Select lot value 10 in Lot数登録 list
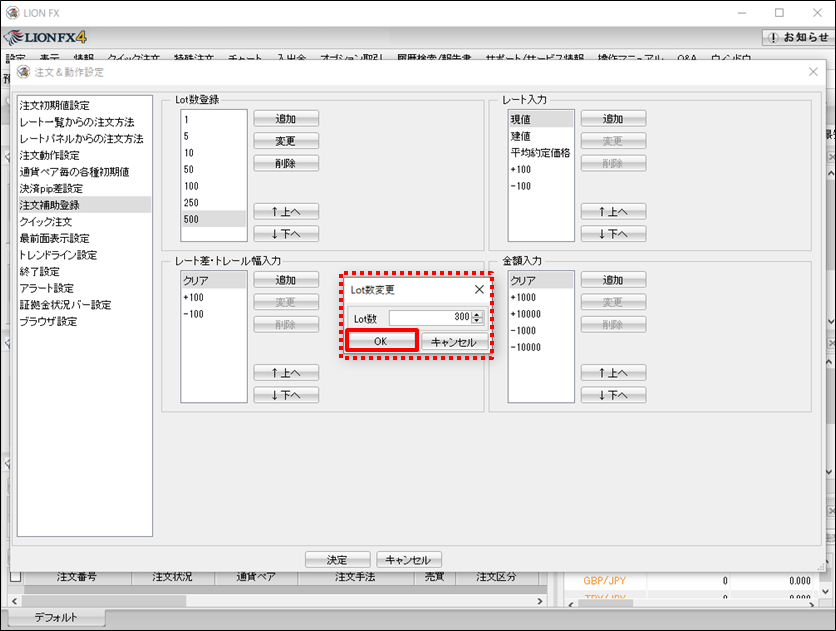 click(x=214, y=153)
